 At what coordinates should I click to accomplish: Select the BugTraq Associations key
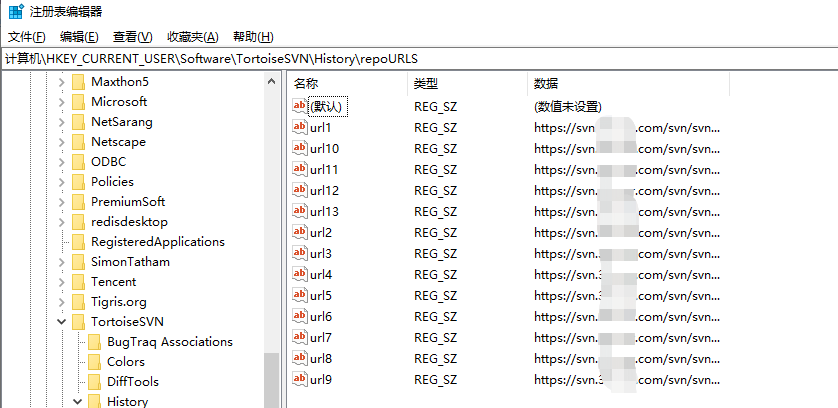tap(169, 342)
